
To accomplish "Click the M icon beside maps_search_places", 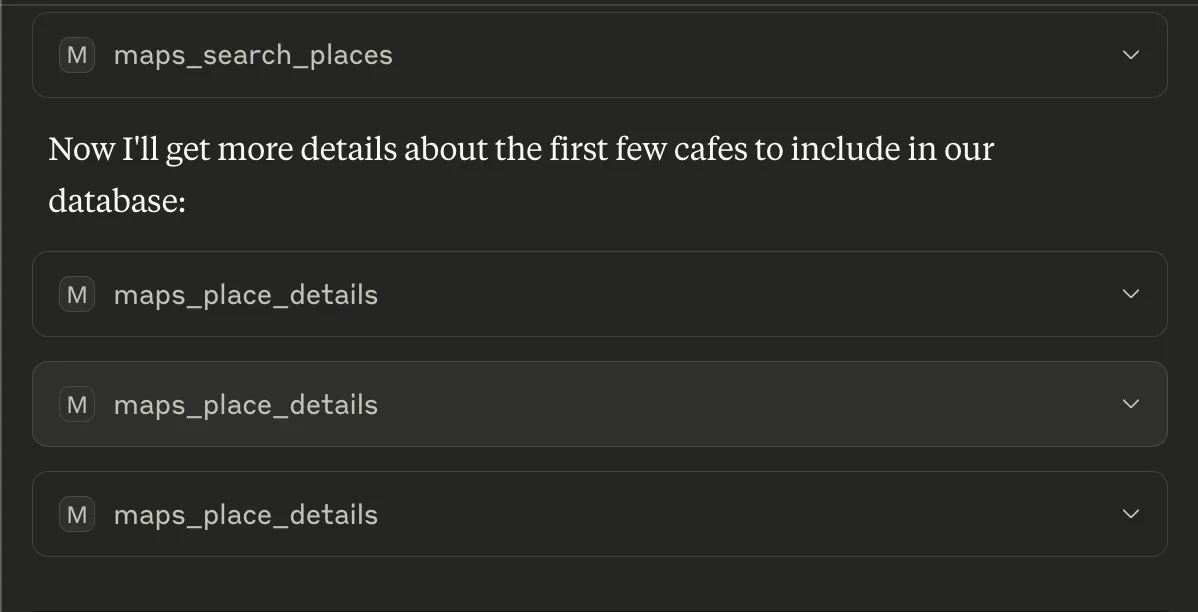I will pos(77,55).
